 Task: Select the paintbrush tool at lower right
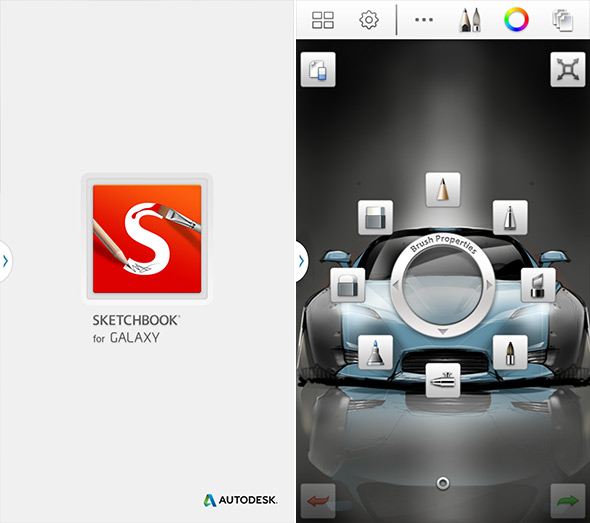[x=510, y=352]
